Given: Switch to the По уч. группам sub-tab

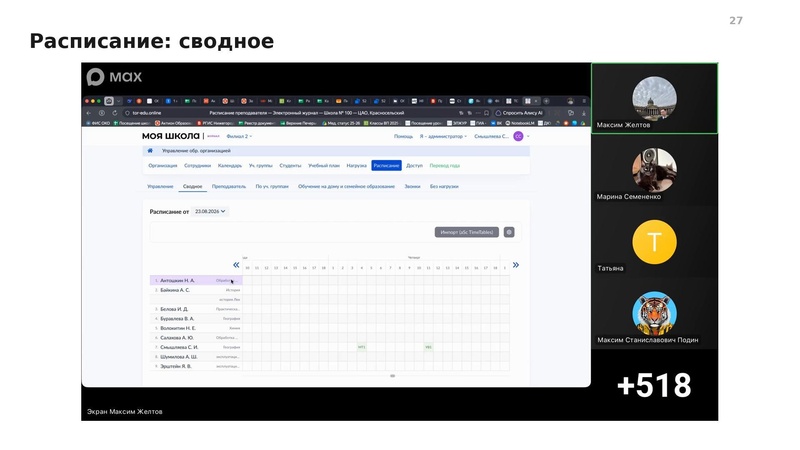Looking at the screenshot, I should coord(272,186).
